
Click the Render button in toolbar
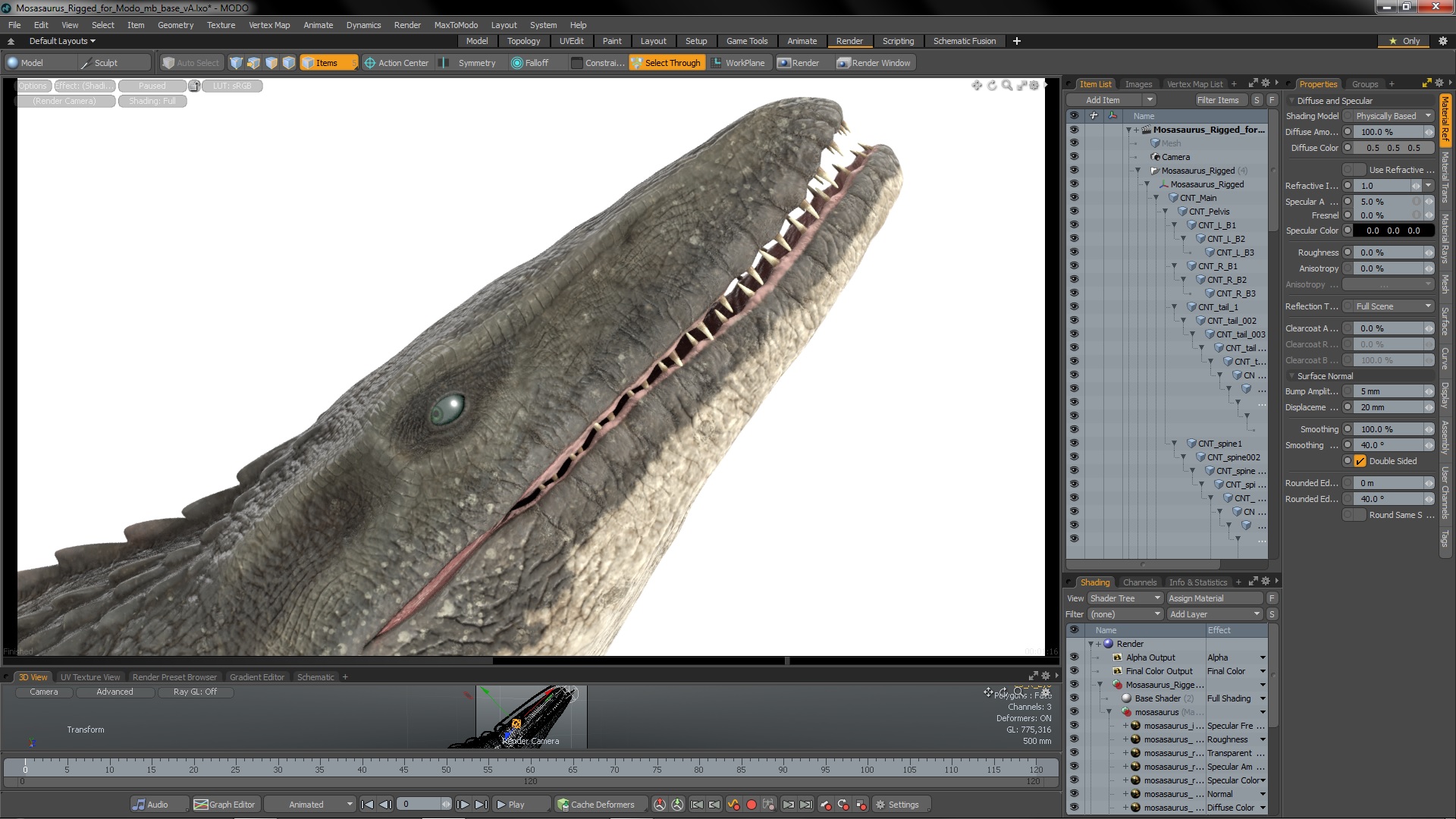pos(799,63)
